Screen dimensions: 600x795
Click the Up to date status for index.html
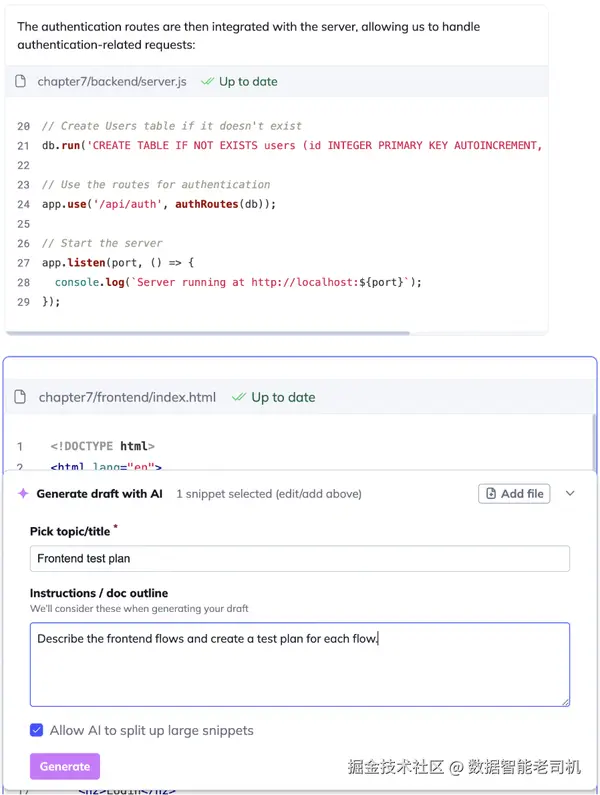[x=283, y=397]
